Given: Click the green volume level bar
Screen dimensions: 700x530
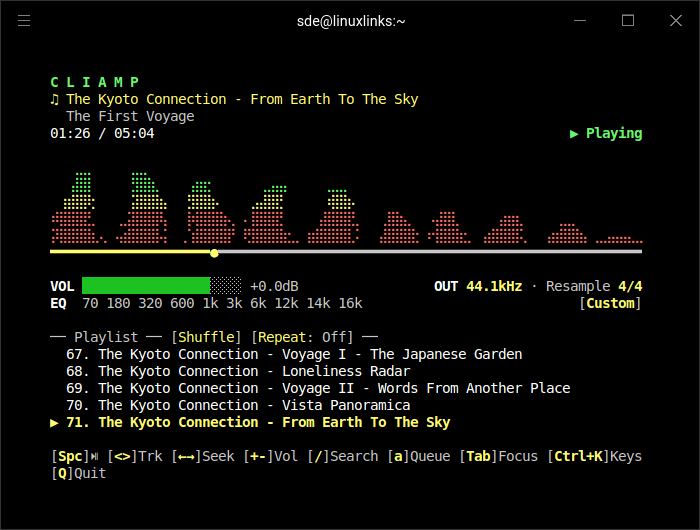Looking at the screenshot, I should pos(146,286).
